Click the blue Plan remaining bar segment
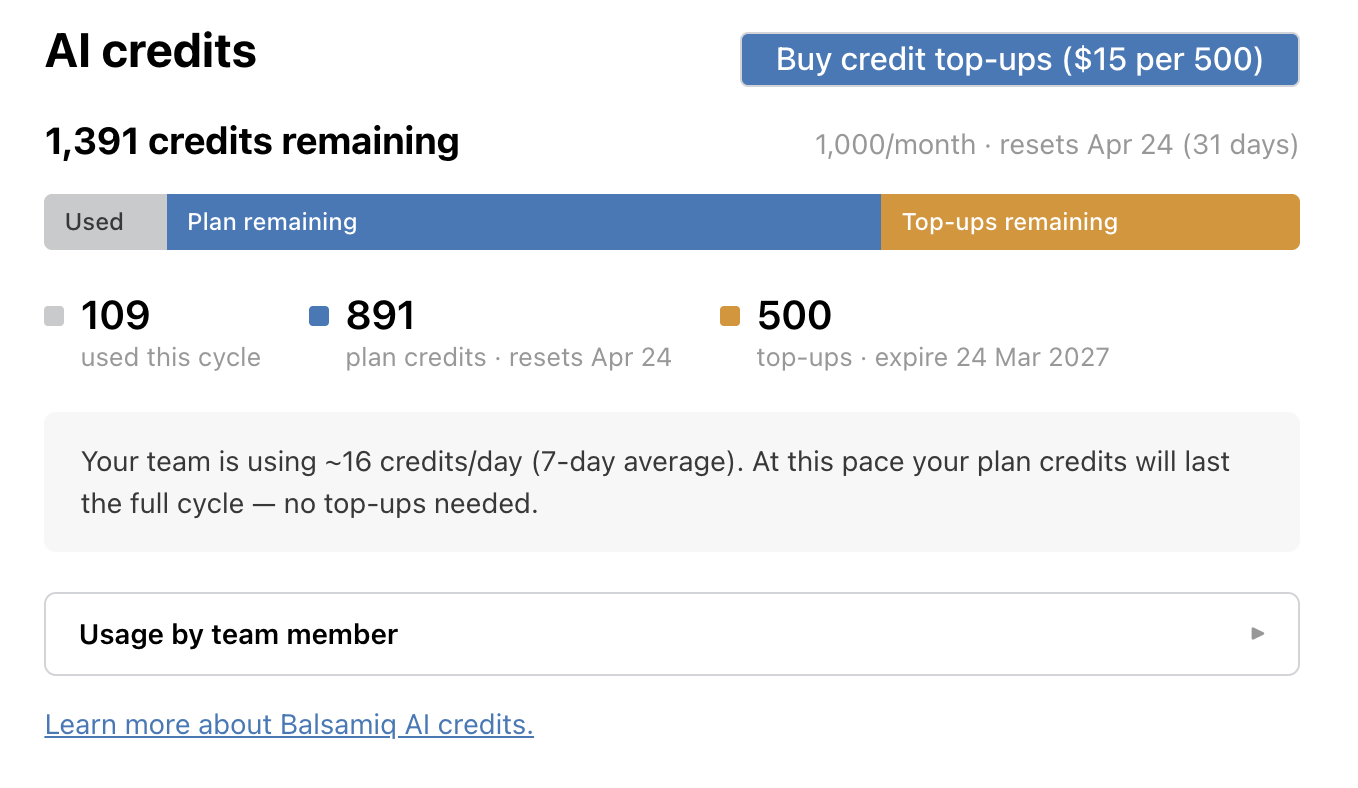 pyautogui.click(x=523, y=222)
